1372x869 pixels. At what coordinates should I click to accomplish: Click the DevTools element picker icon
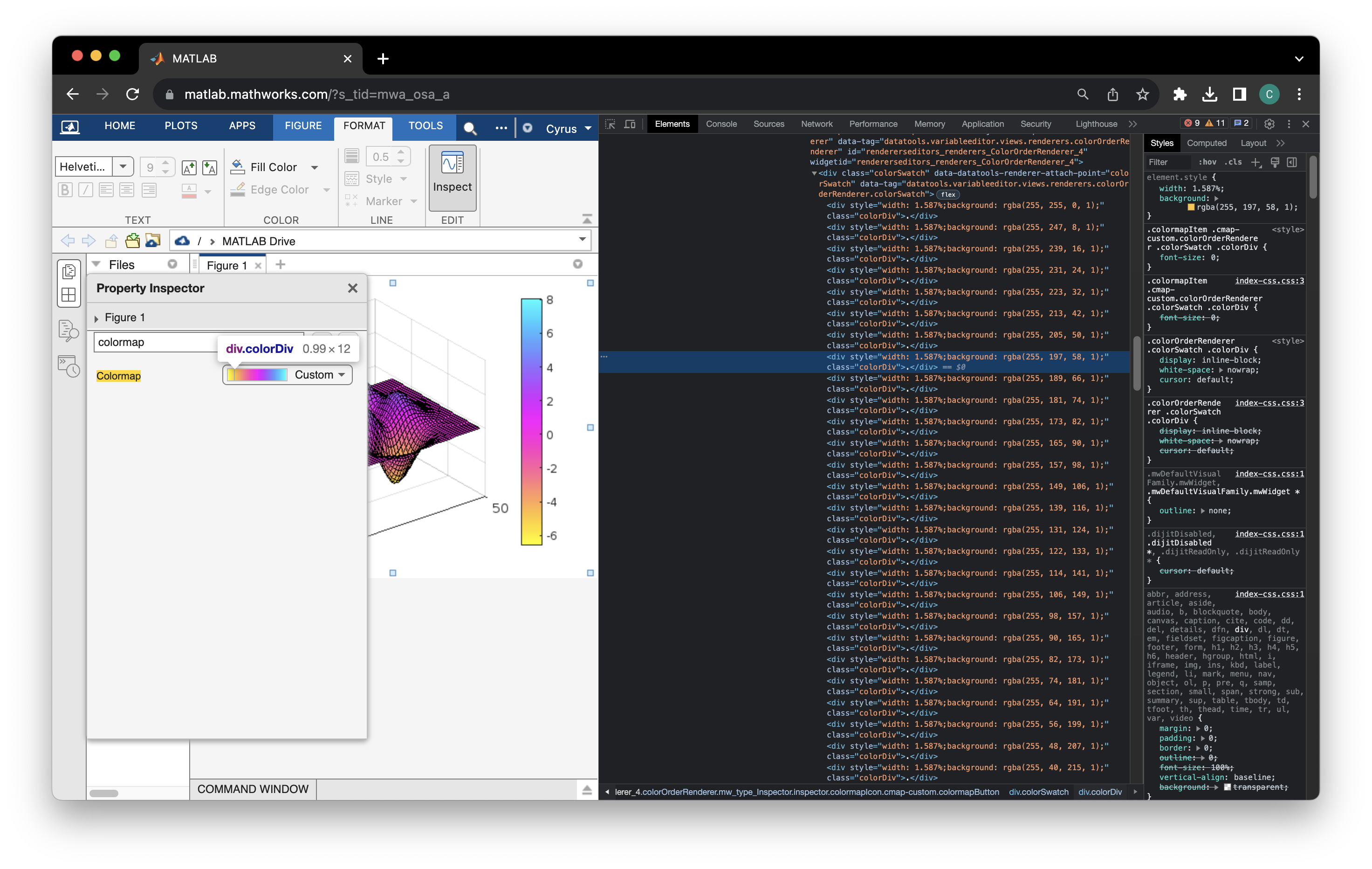pos(610,124)
